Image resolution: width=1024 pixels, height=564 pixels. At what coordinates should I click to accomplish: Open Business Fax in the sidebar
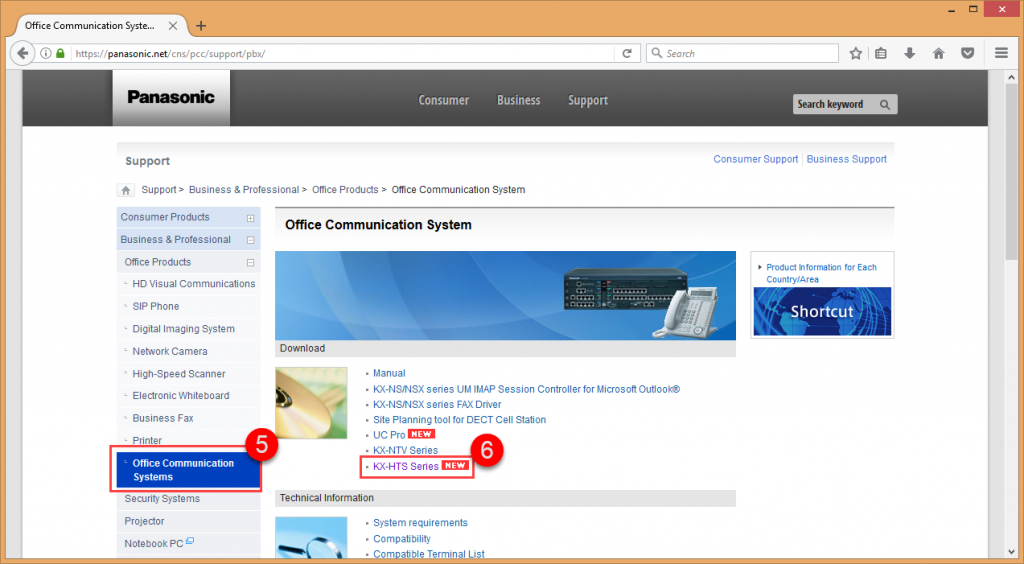(163, 418)
